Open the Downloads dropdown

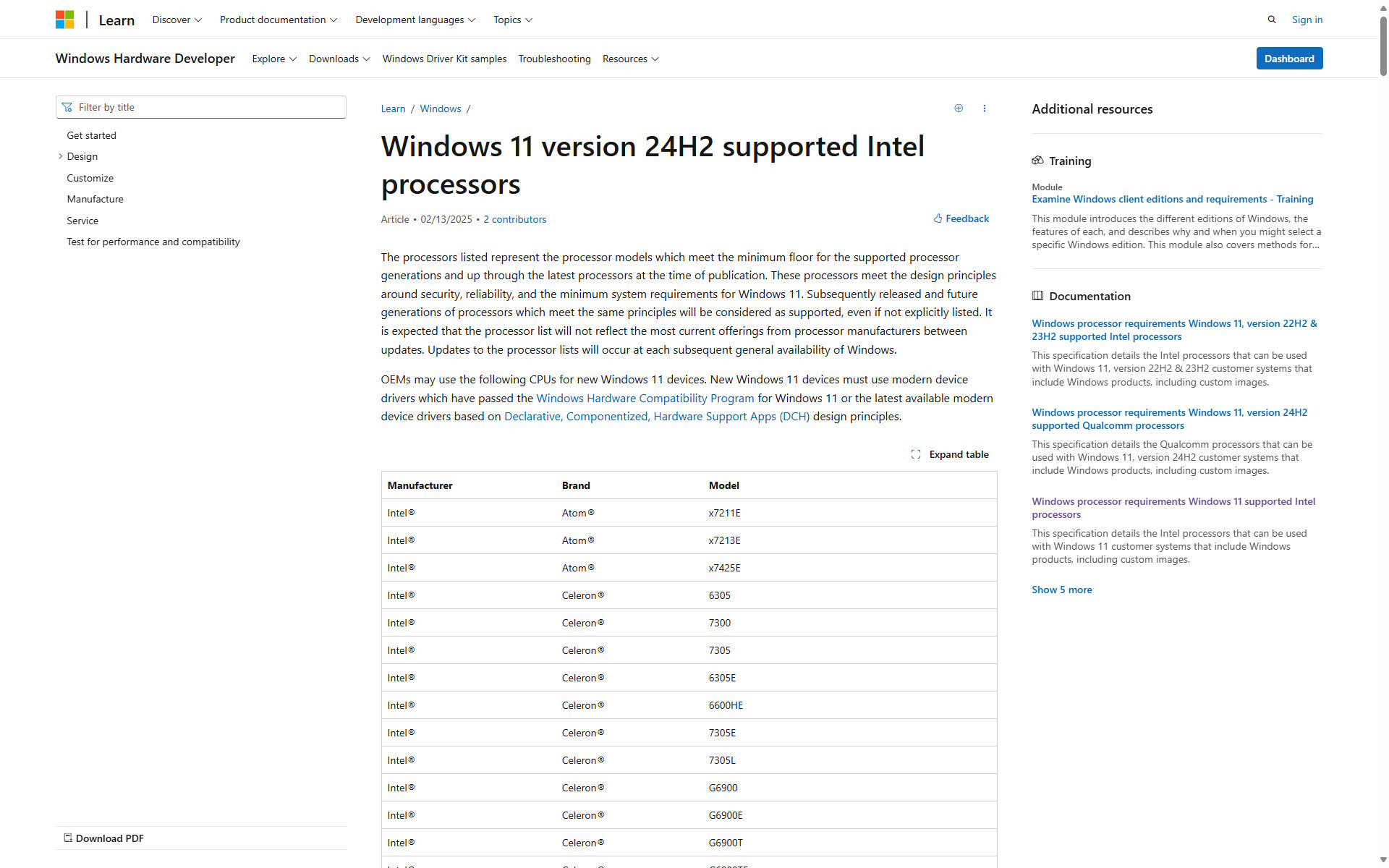click(x=339, y=59)
